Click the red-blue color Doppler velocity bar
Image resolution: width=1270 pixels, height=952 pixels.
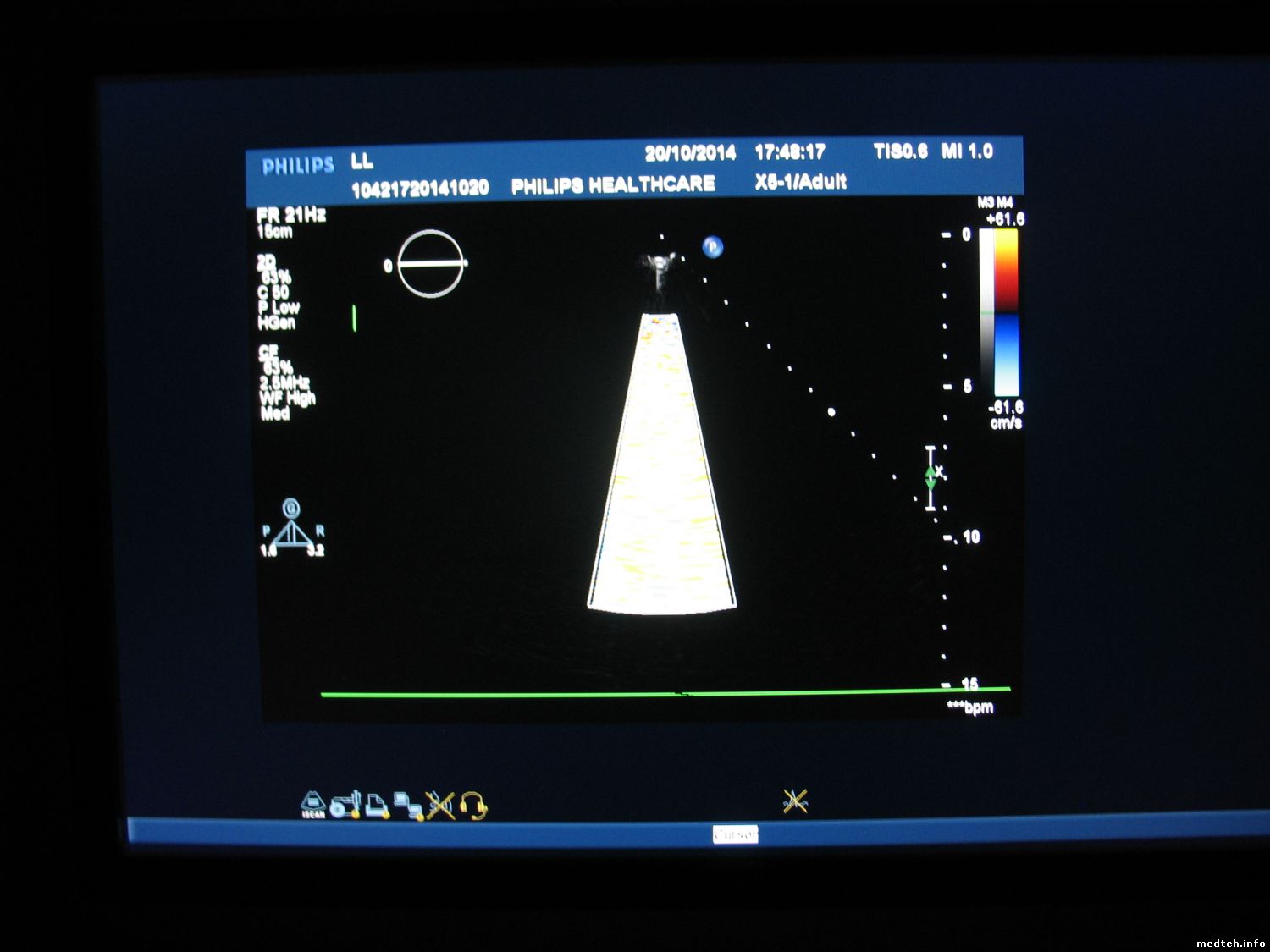(998, 313)
